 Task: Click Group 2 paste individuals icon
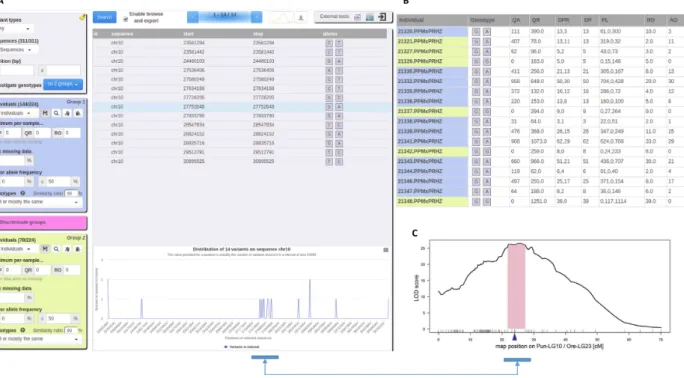coord(78,249)
